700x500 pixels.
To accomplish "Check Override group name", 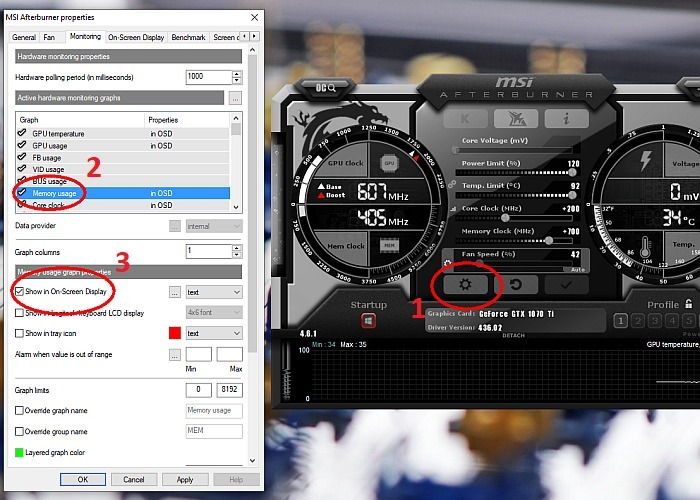I will (19, 432).
